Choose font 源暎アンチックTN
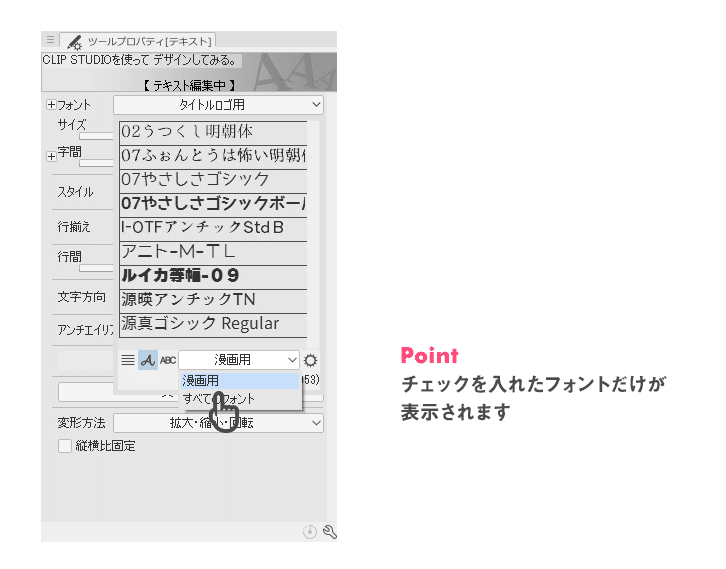Viewport: 726px width, 569px height. click(x=213, y=301)
